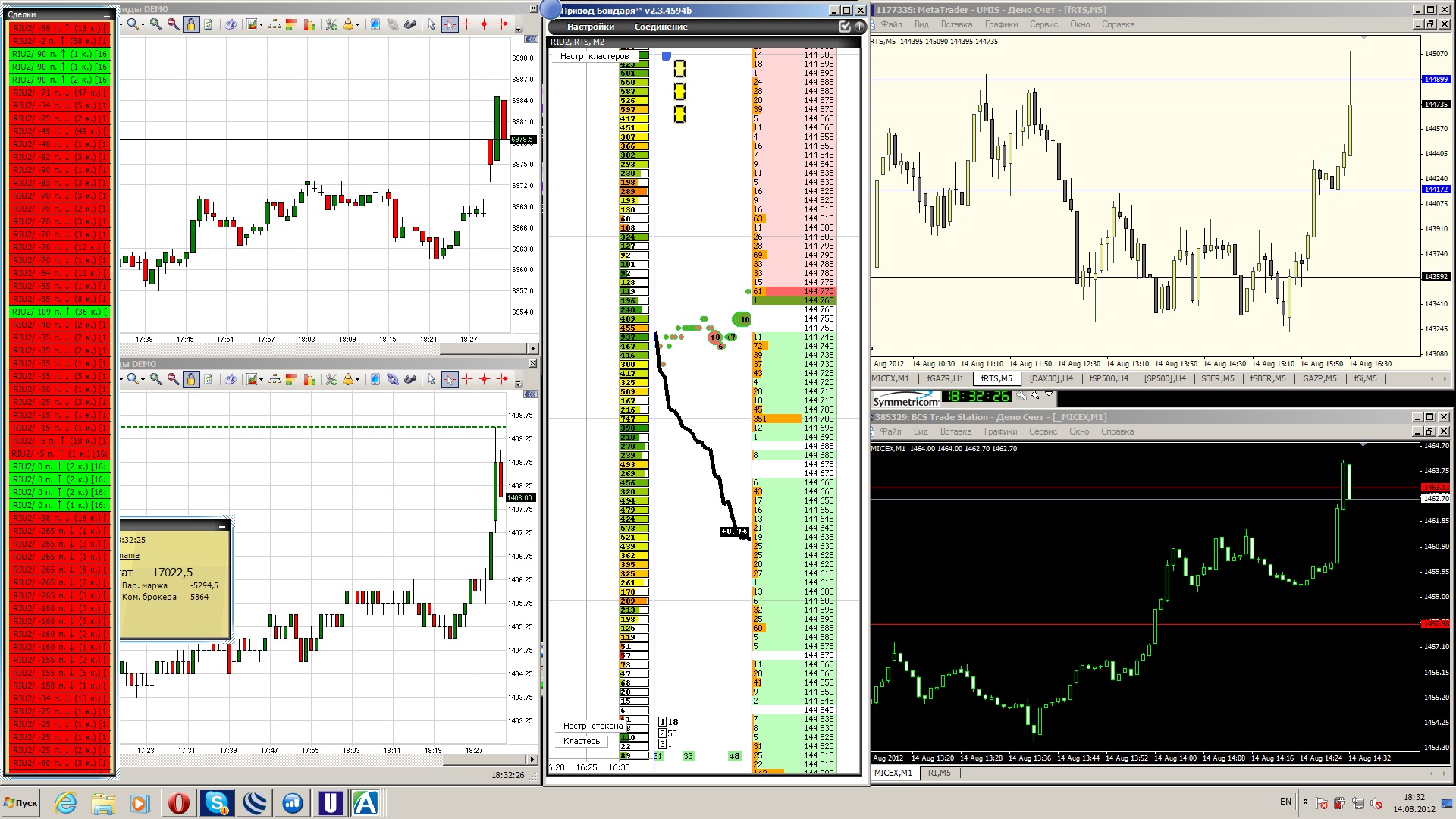Open the magnifier dropdown arrow in the top chart toolbar
Image resolution: width=1456 pixels, height=819 pixels.
(x=142, y=25)
